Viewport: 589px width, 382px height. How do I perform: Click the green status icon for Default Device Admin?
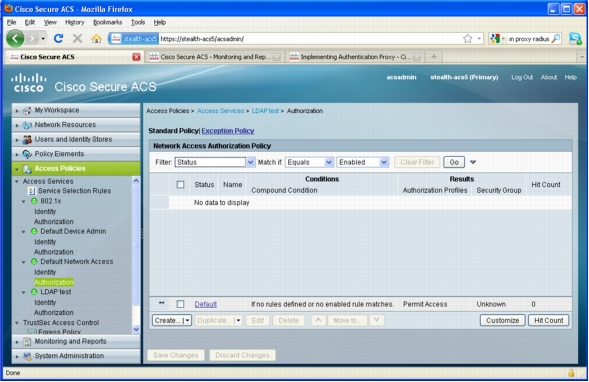(34, 231)
